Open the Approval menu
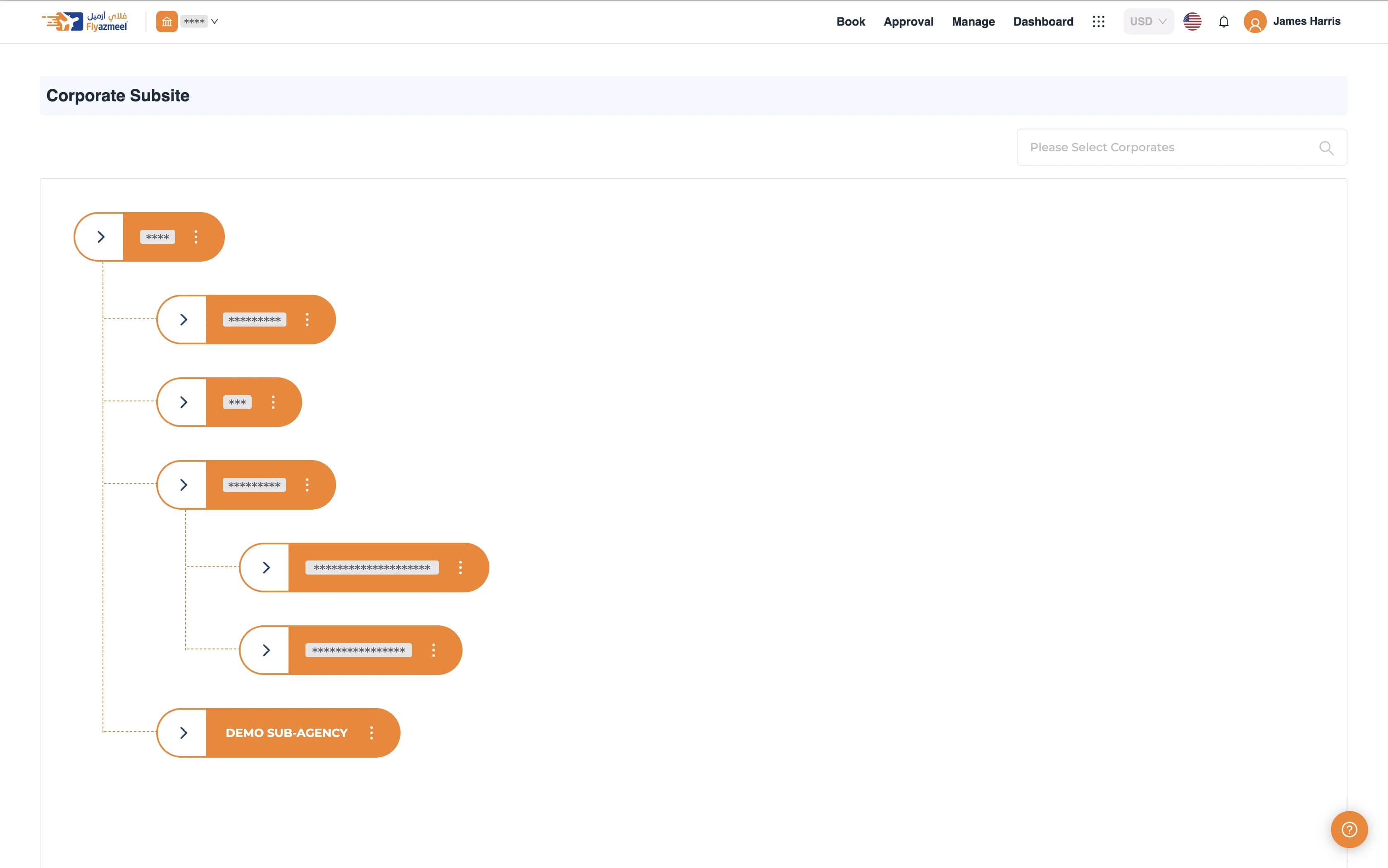Screen dimensions: 1388x868 pyautogui.click(x=908, y=22)
